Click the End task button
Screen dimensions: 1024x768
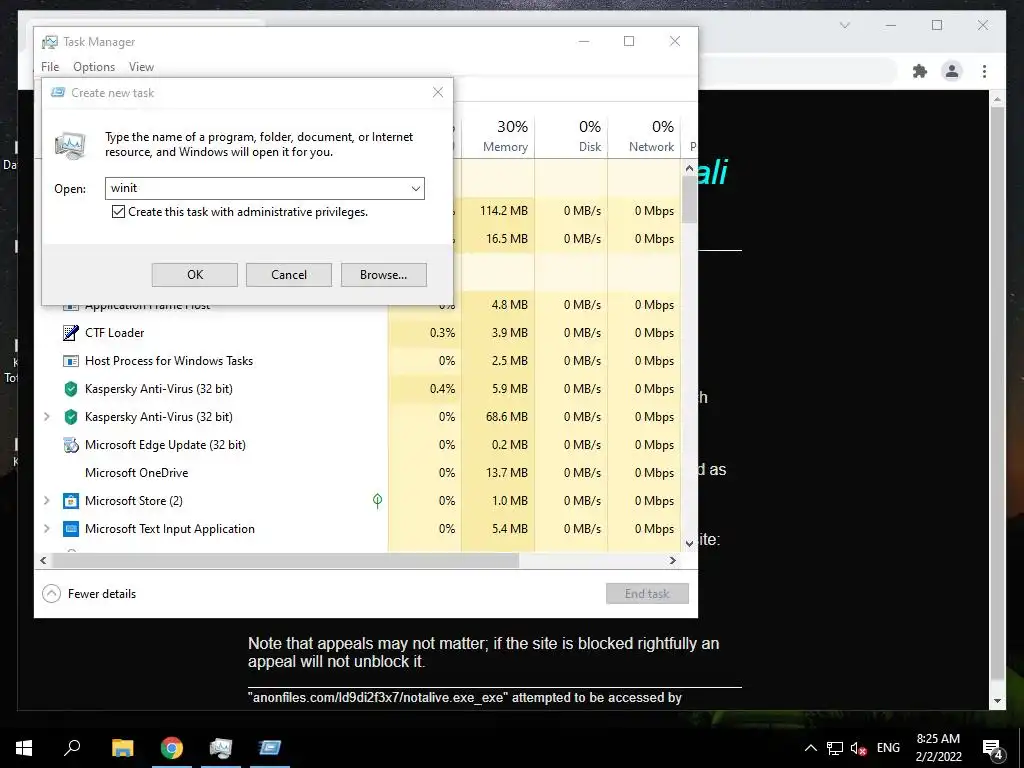pyautogui.click(x=647, y=594)
